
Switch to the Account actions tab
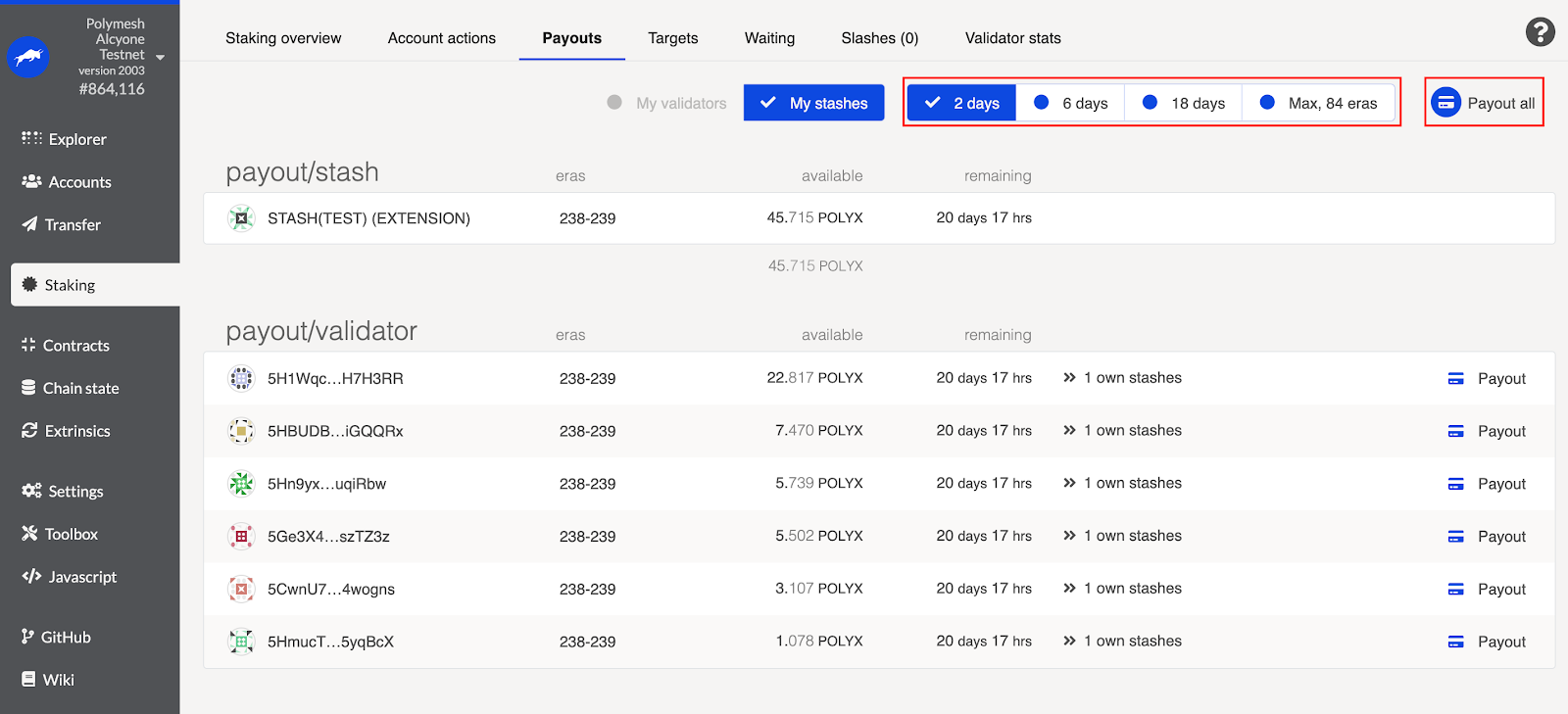tap(442, 38)
